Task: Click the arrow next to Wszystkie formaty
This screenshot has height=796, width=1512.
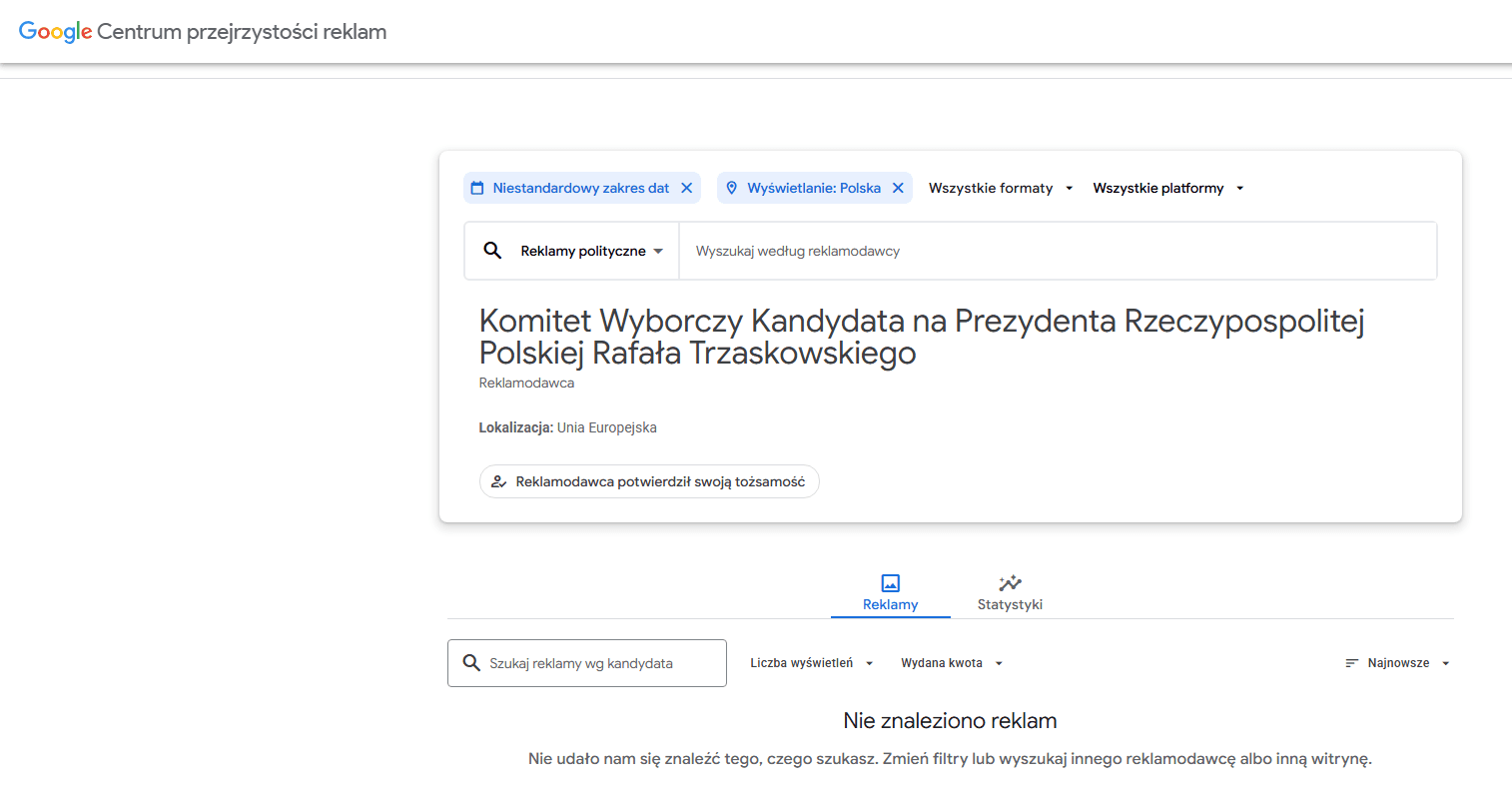Action: [1069, 188]
